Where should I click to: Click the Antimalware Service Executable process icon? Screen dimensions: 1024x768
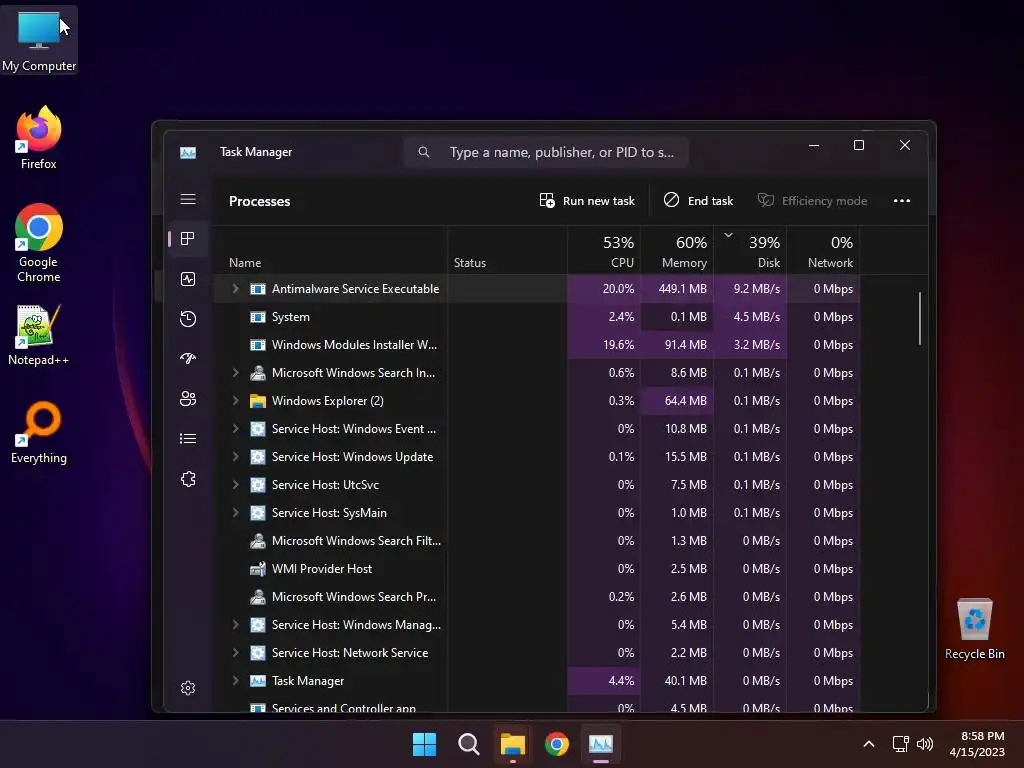[258, 289]
